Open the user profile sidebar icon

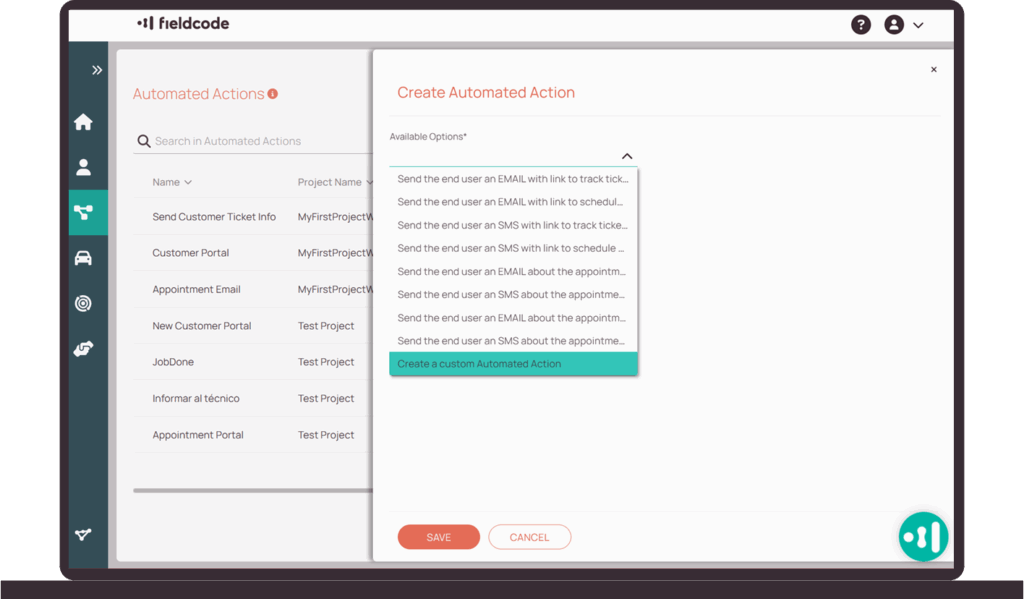[83, 167]
